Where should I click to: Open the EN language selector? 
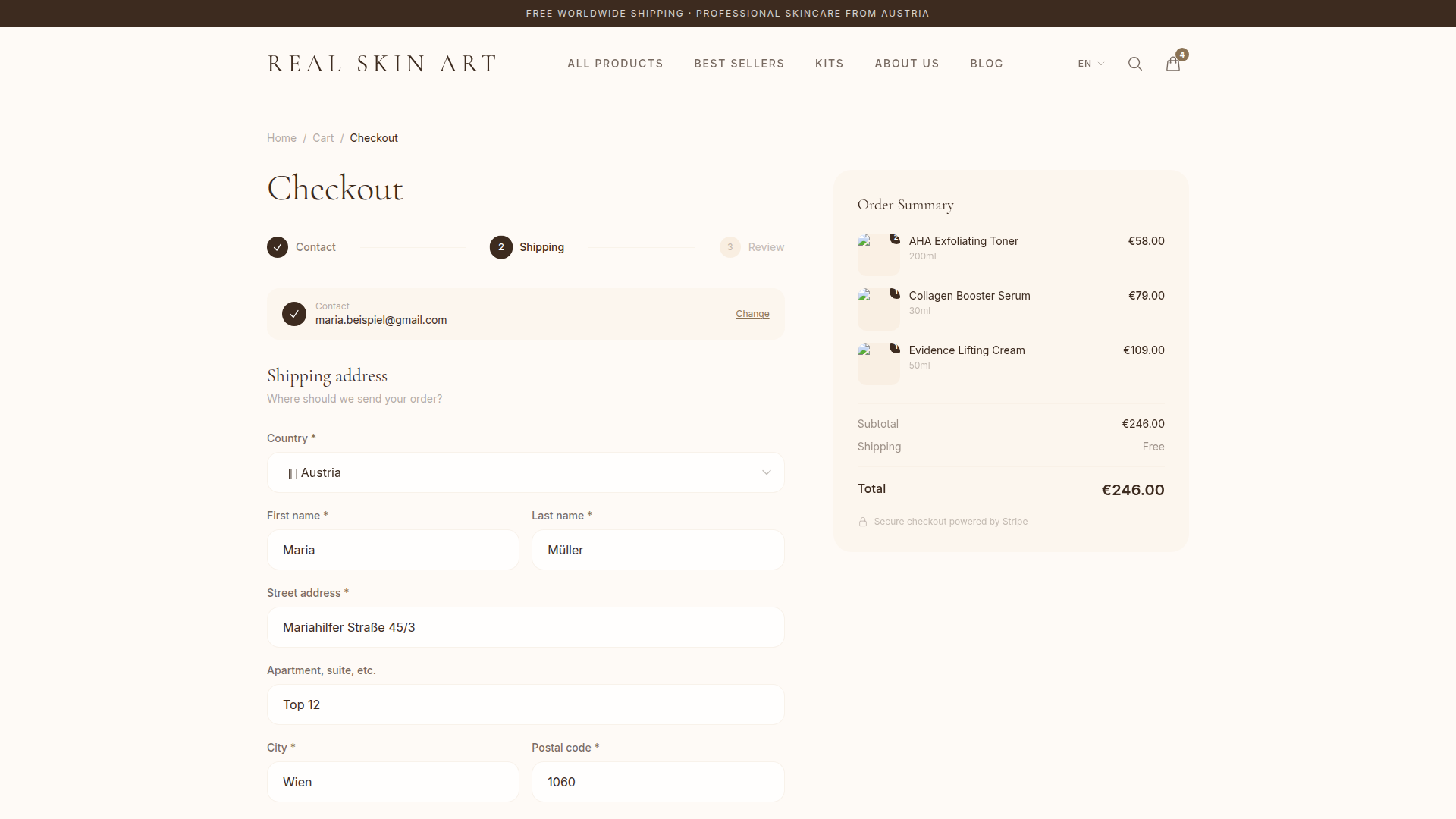pos(1090,64)
